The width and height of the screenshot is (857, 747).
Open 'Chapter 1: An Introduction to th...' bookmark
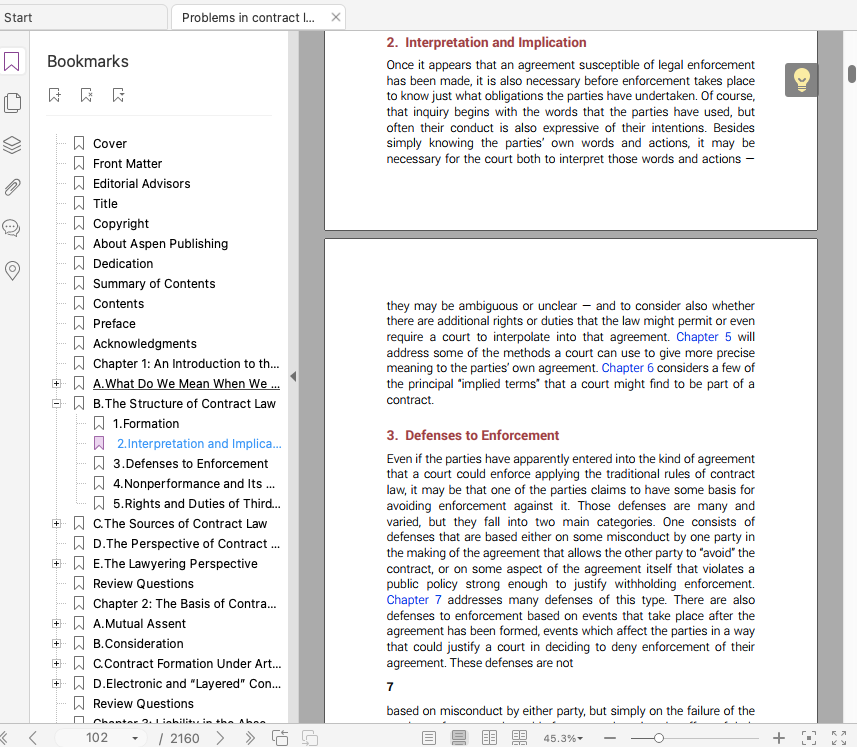186,364
